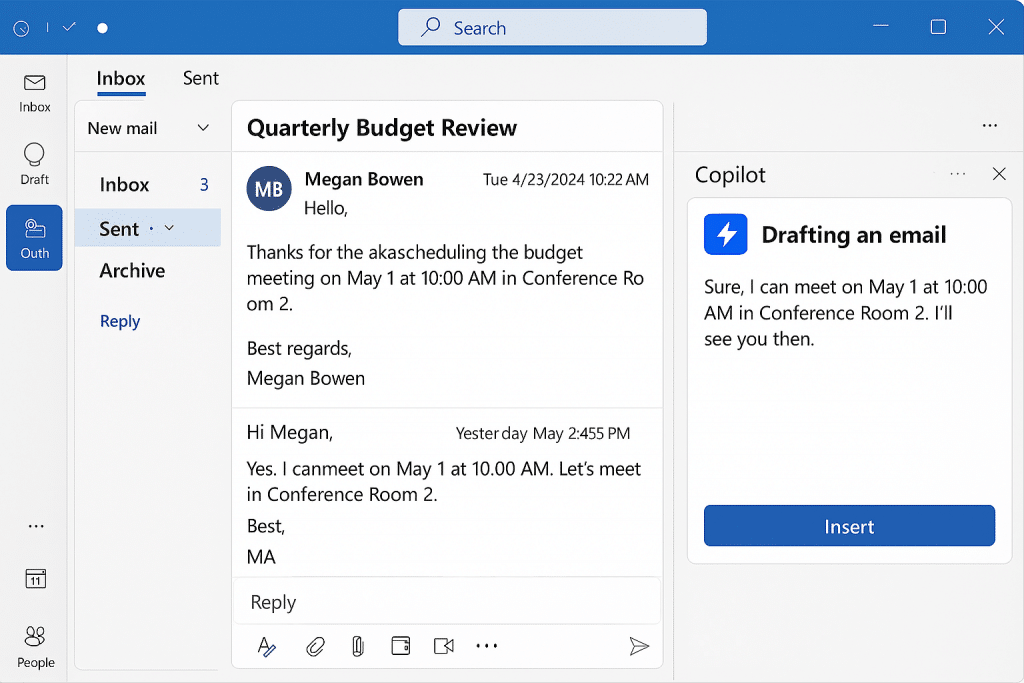Screen dimensions: 1024x683
Task: Click the blue Reply link in folder pane
Action: (x=120, y=321)
